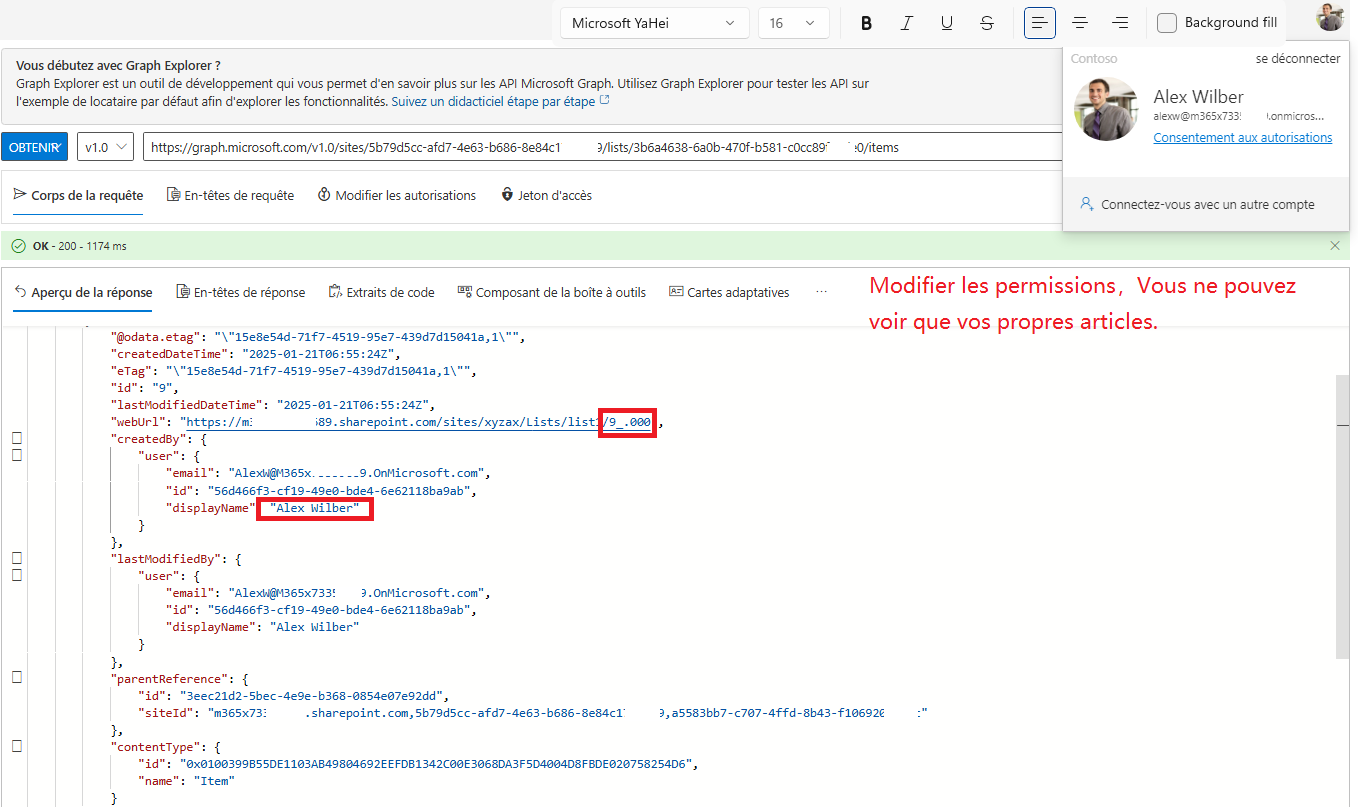Align text right

point(1120,23)
